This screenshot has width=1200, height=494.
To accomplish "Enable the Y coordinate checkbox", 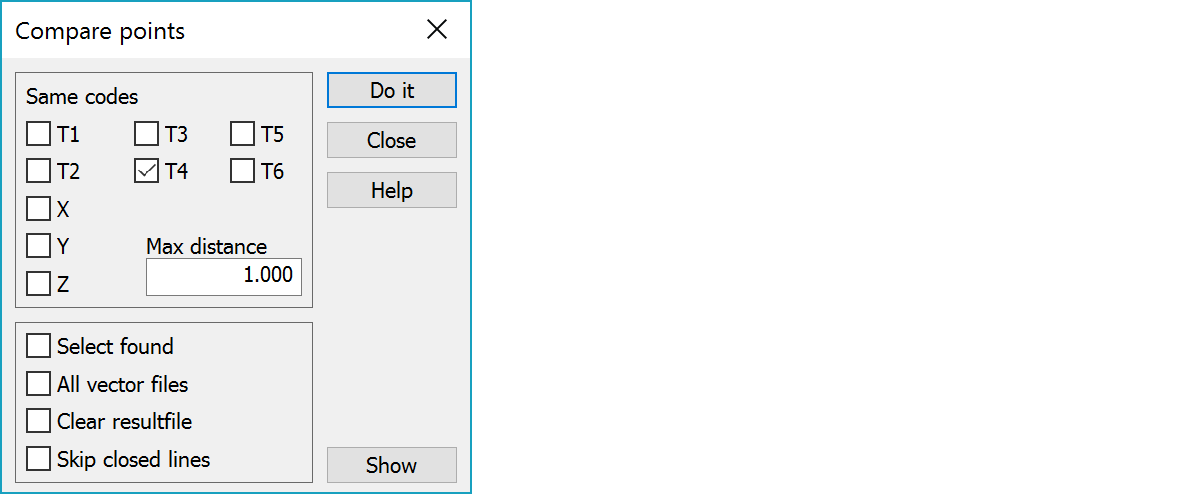I will click(x=39, y=246).
